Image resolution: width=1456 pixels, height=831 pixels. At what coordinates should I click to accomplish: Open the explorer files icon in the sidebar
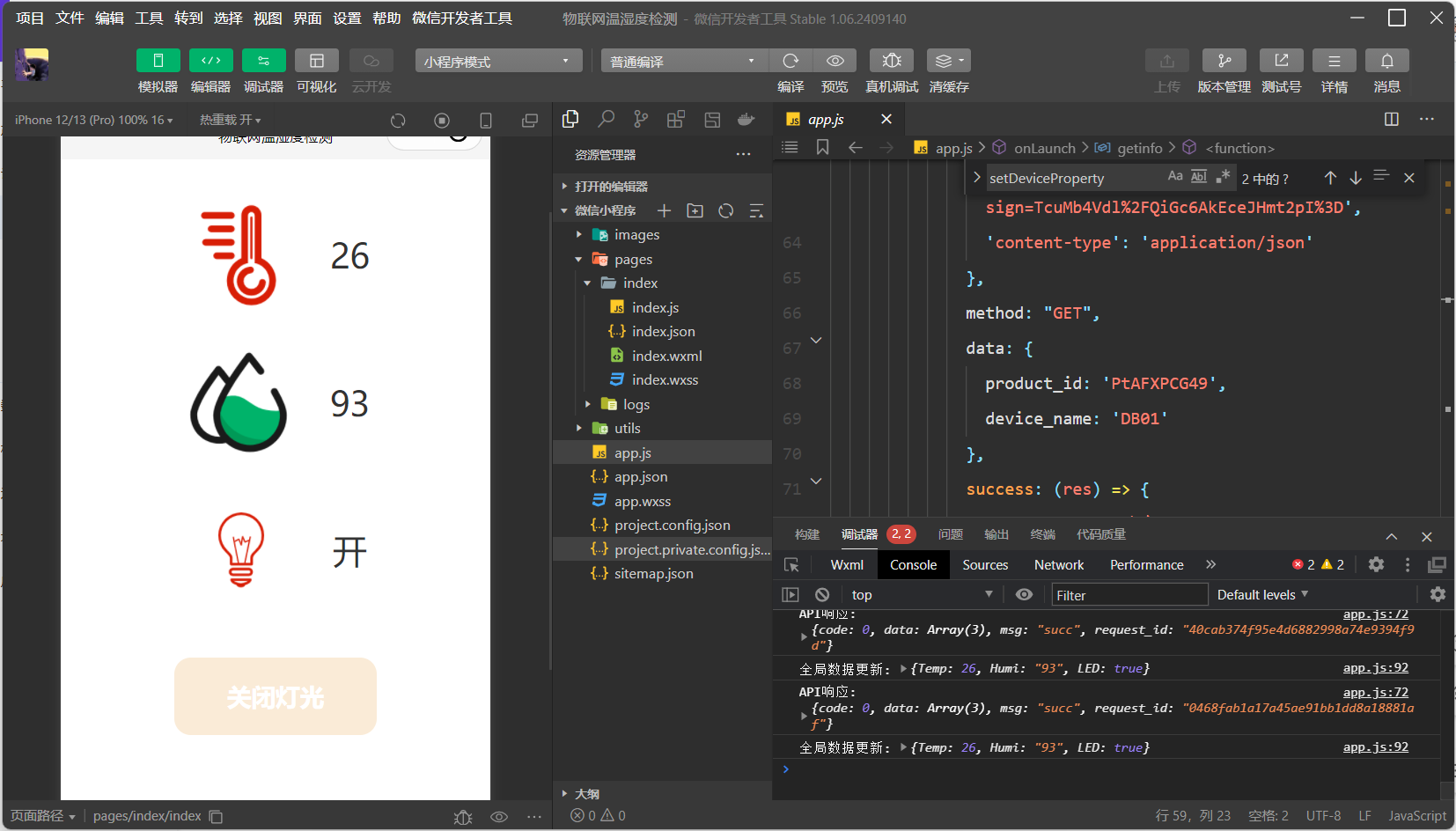point(570,119)
